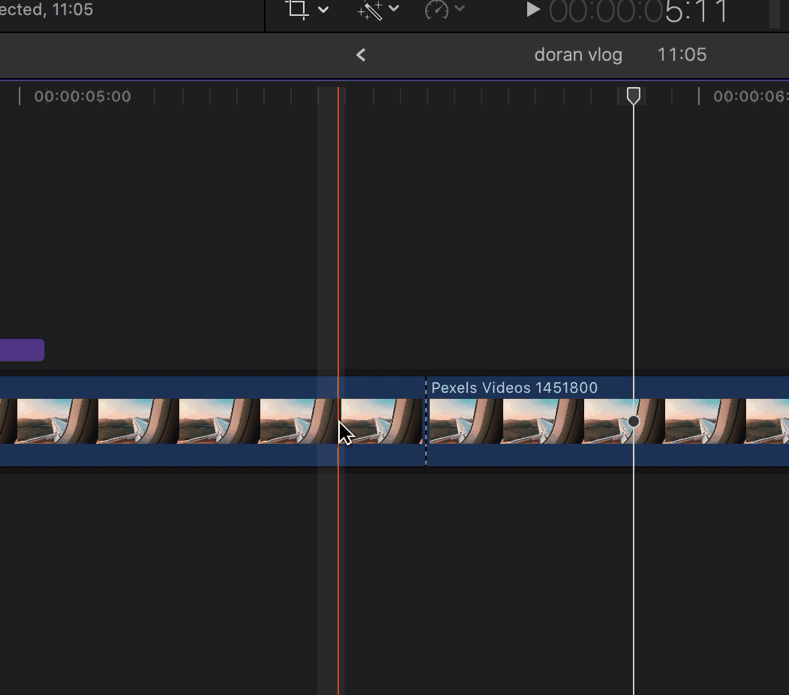789x695 pixels.
Task: Select the purple title clip
Action: point(22,350)
